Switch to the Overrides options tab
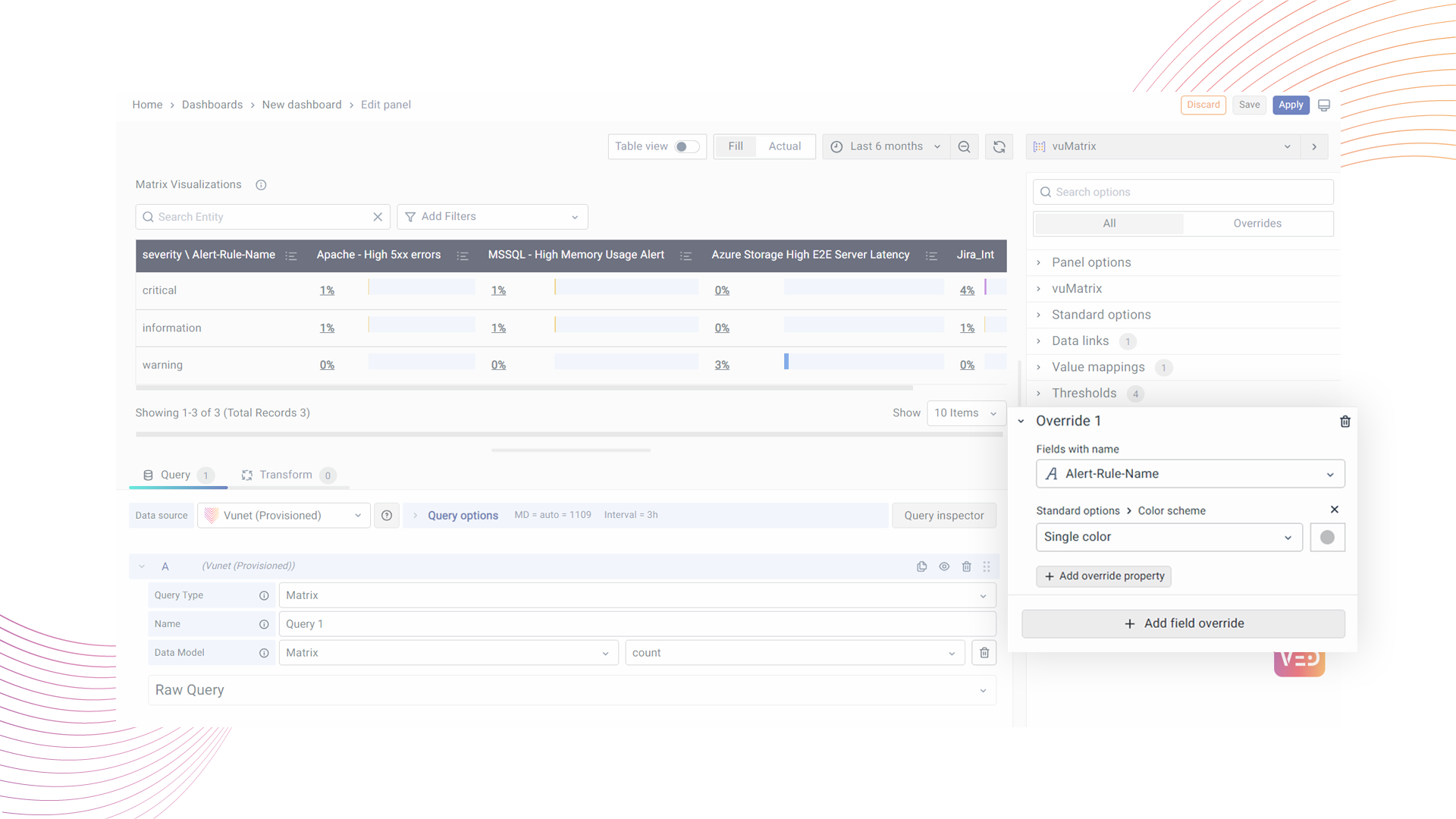 [x=1257, y=224]
